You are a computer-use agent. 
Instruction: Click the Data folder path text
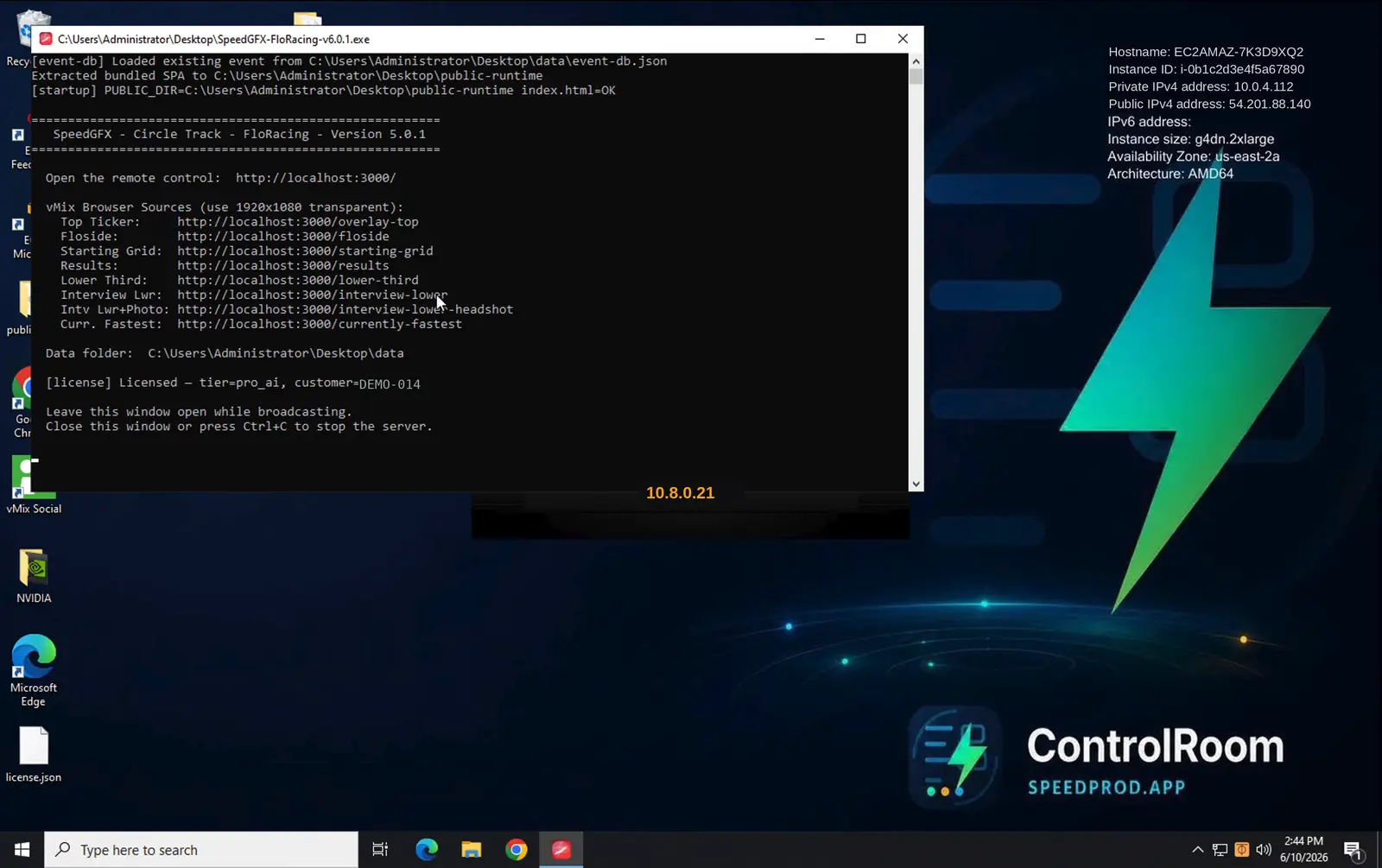[x=276, y=353]
